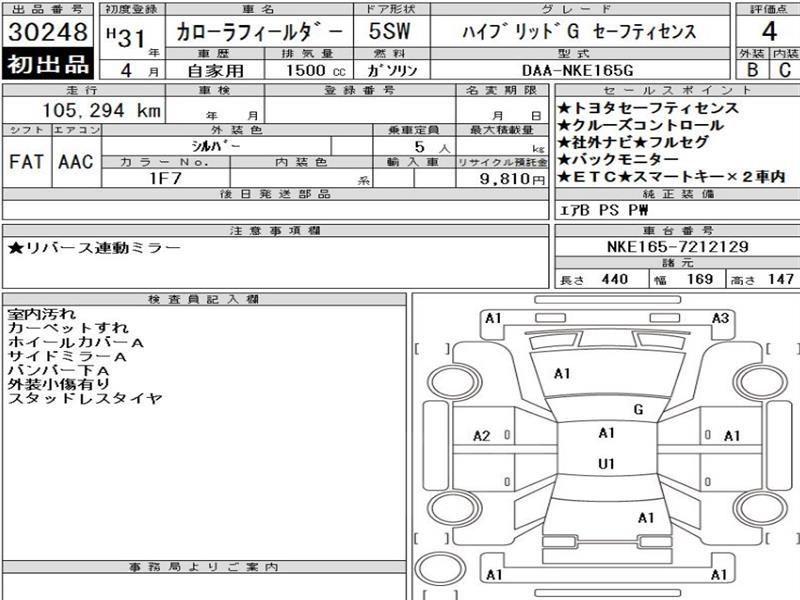Select the ★社外ナビ★フルセグ line

[633, 142]
